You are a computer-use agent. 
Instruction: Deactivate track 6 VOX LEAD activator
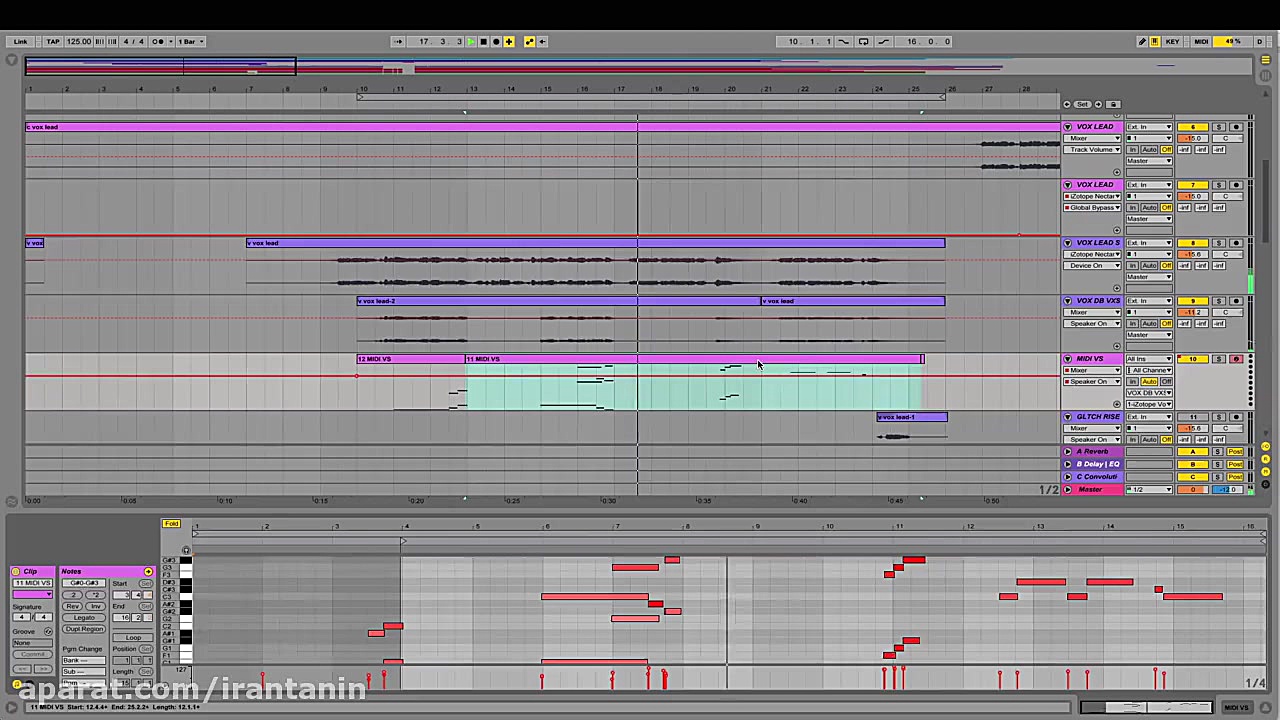(x=1192, y=127)
